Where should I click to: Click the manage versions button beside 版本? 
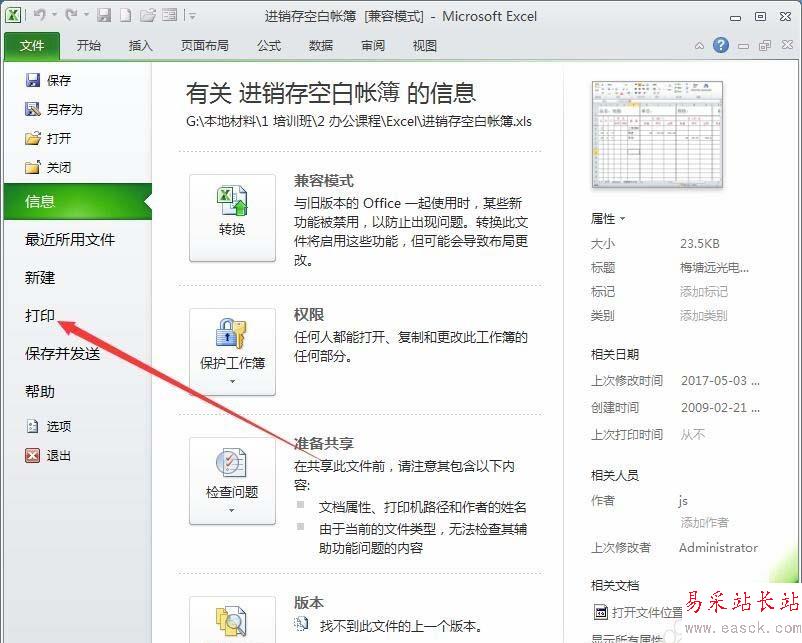click(232, 619)
